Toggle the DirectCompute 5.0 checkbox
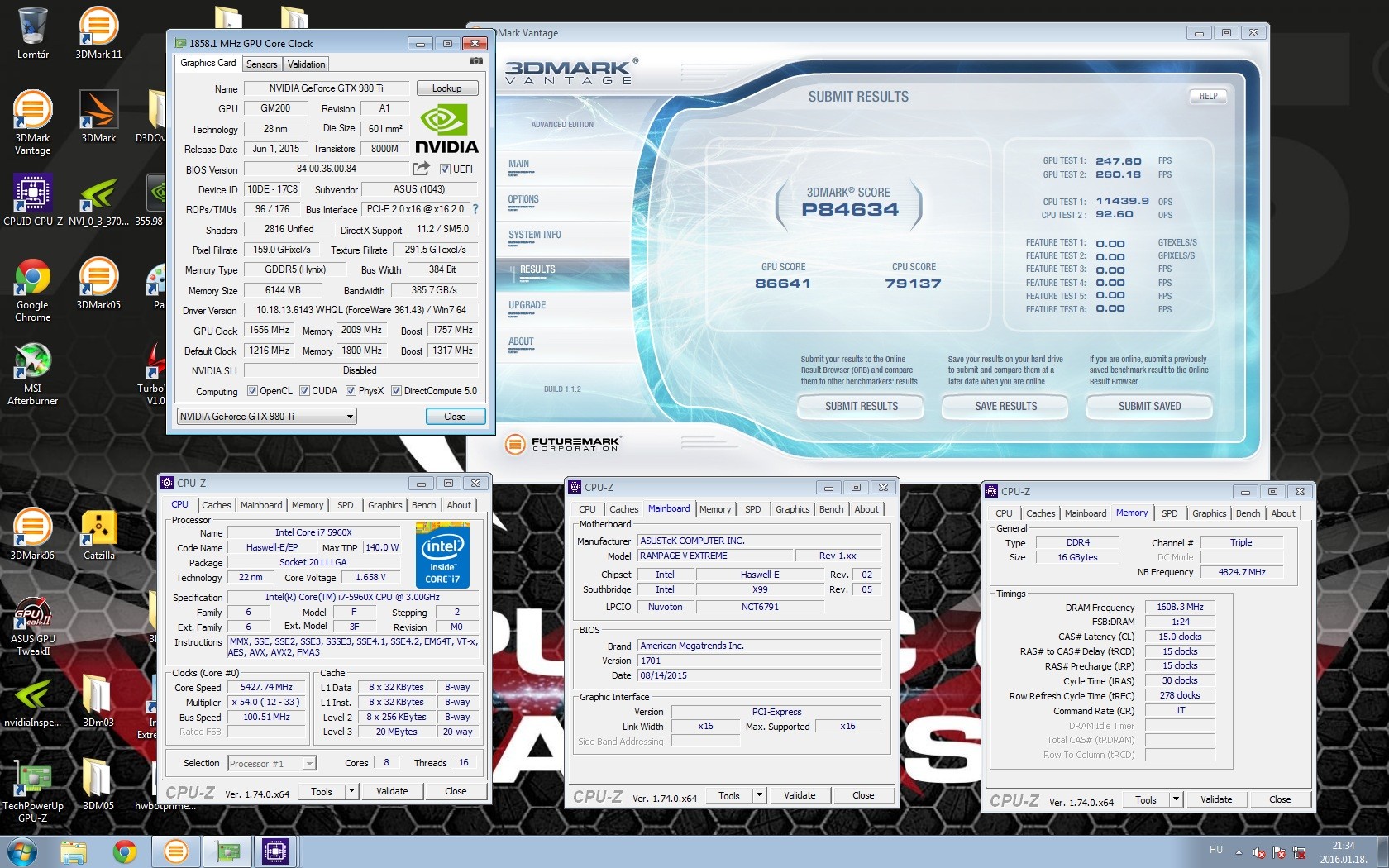 396,391
